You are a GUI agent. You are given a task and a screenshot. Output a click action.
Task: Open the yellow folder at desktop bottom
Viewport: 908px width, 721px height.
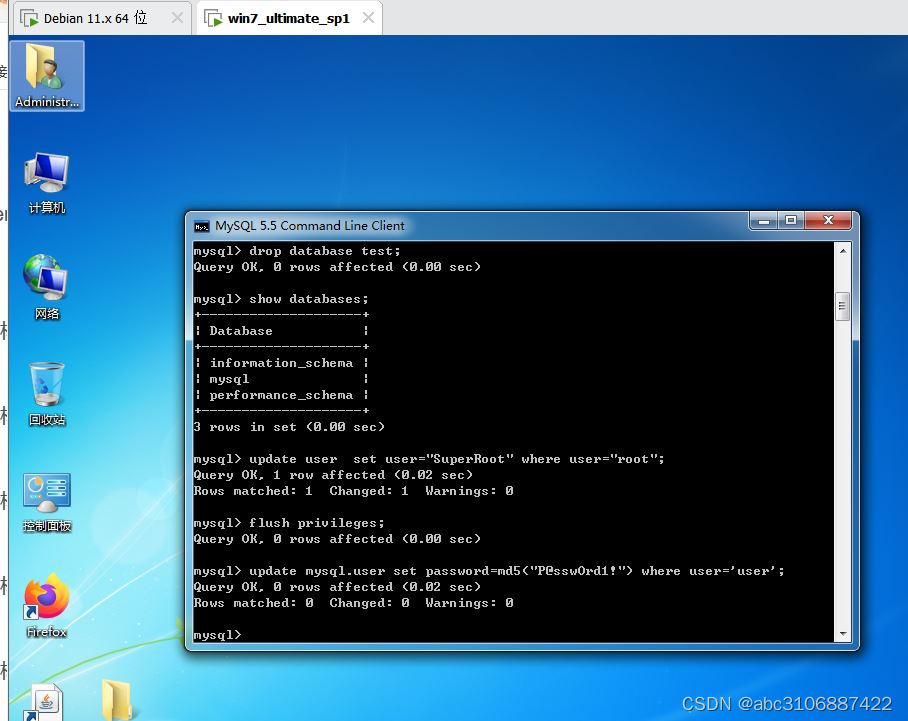tap(117, 700)
